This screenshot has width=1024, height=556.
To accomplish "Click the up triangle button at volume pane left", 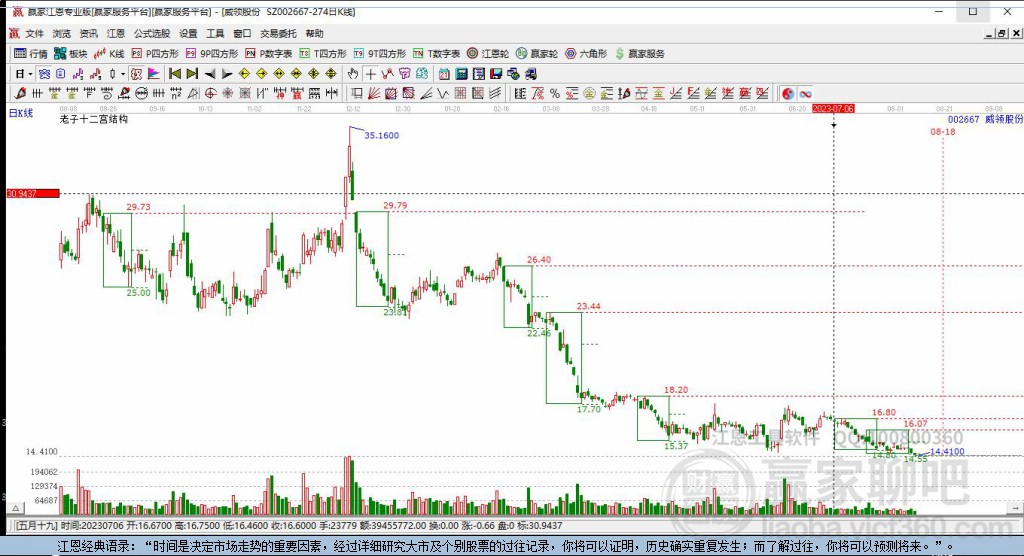I will coord(15,508).
